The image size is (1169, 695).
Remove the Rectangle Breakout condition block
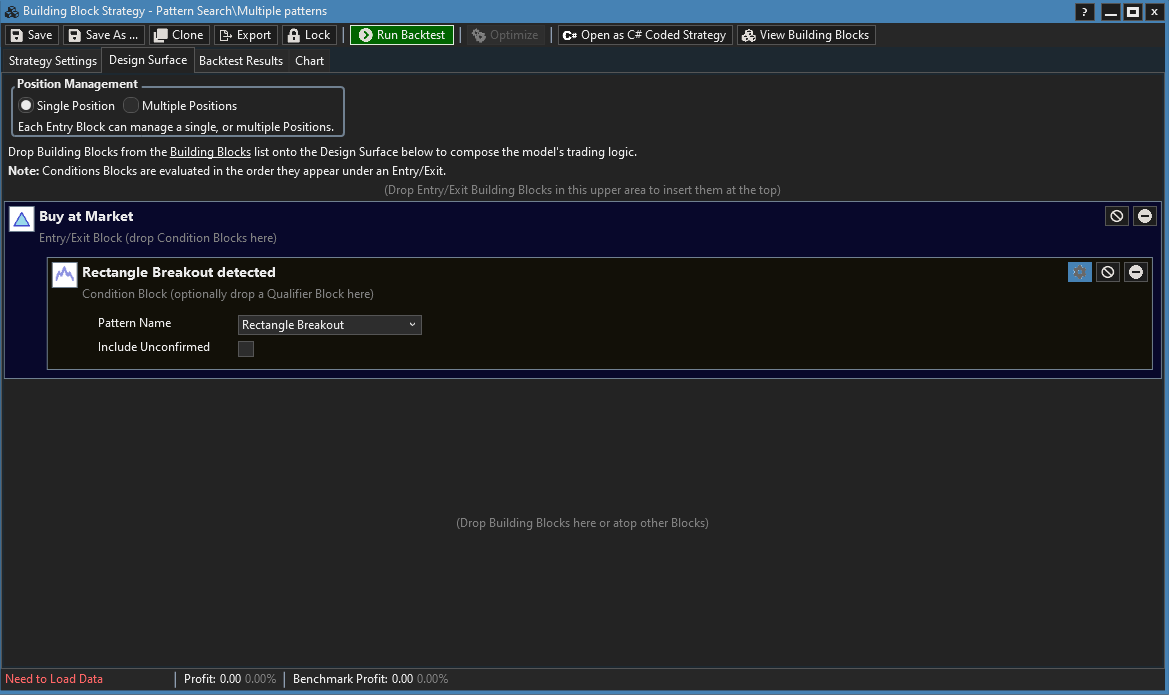[1135, 272]
